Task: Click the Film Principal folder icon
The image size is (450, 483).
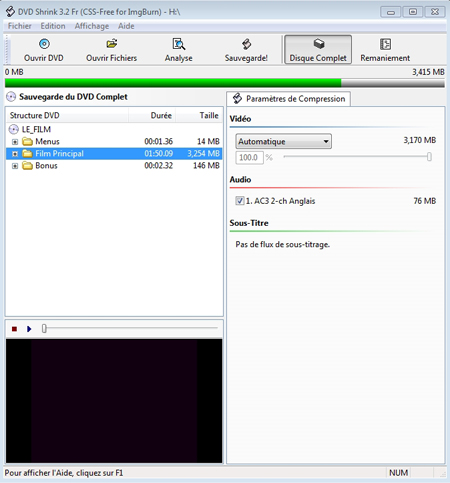Action: coord(27,154)
